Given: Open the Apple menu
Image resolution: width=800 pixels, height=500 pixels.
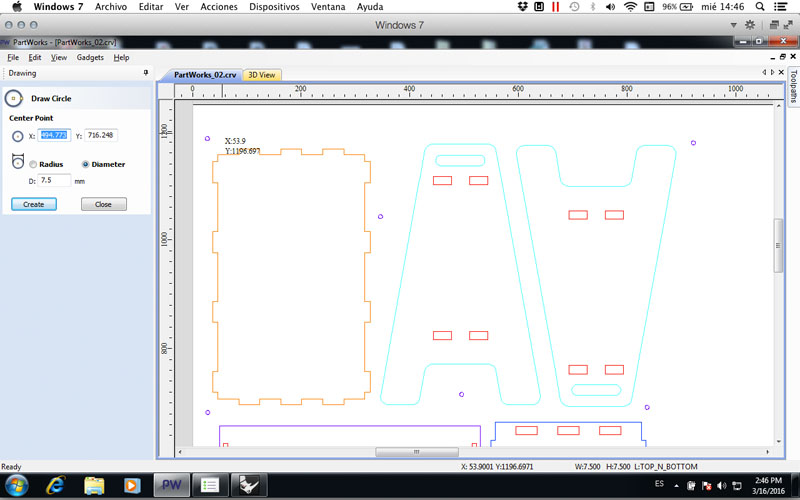Looking at the screenshot, I should 17,7.
